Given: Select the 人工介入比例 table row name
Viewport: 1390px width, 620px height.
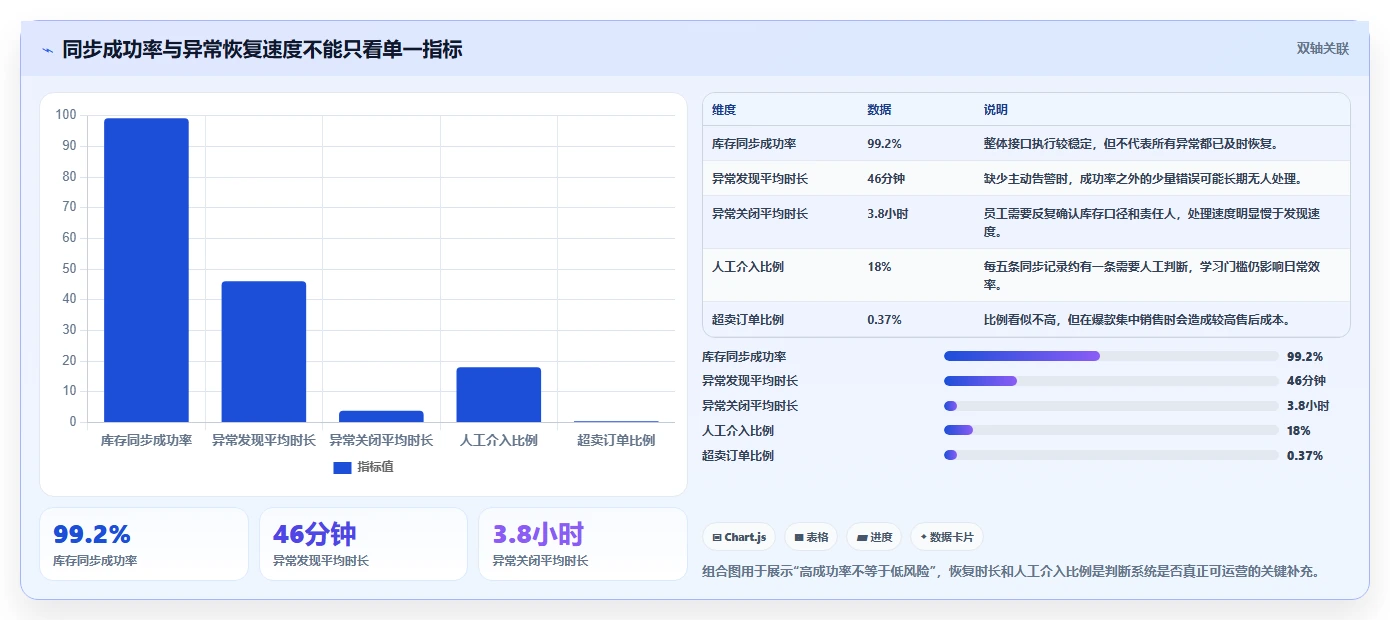Looking at the screenshot, I should coord(748,267).
